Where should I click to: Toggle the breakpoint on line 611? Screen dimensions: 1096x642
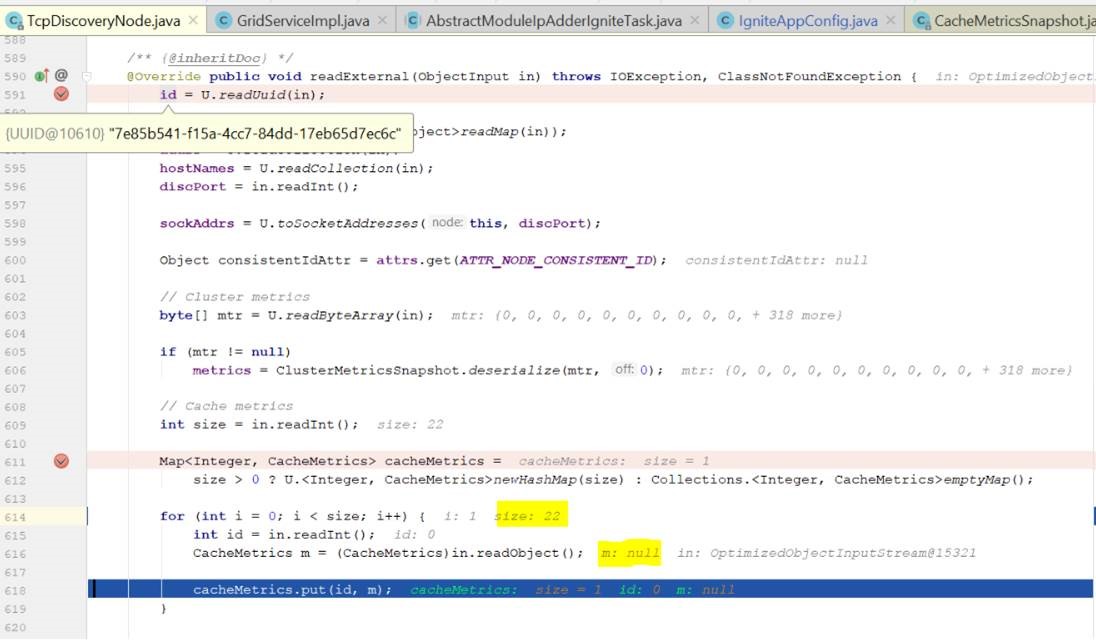(x=62, y=461)
